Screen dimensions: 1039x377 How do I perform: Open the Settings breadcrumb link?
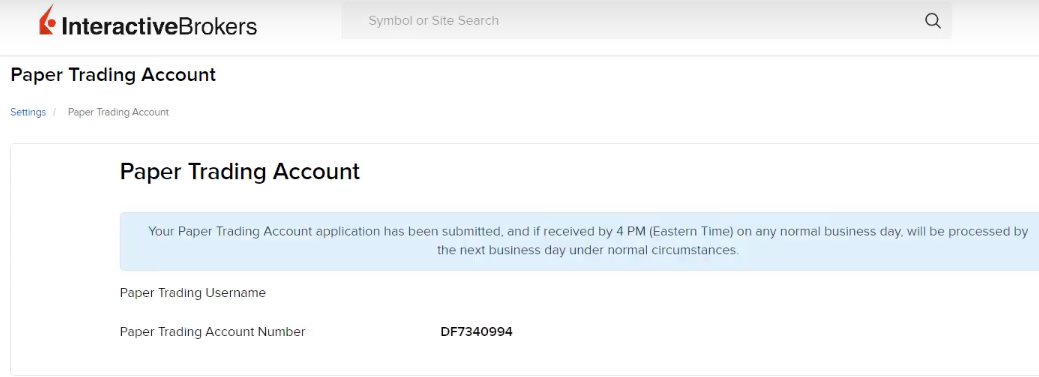point(28,112)
